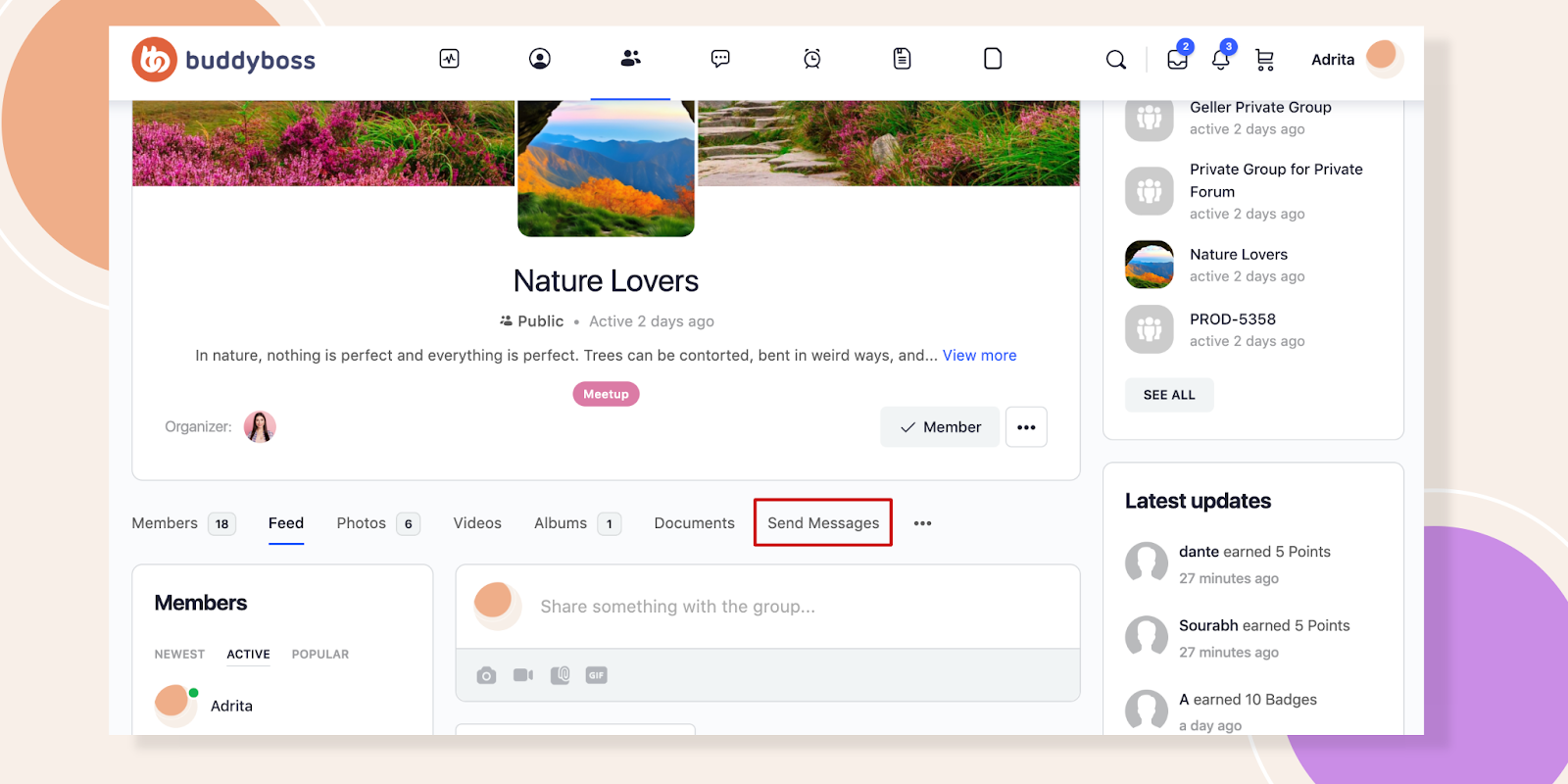
Task: Click the SEE ALL groups button
Action: click(1169, 395)
